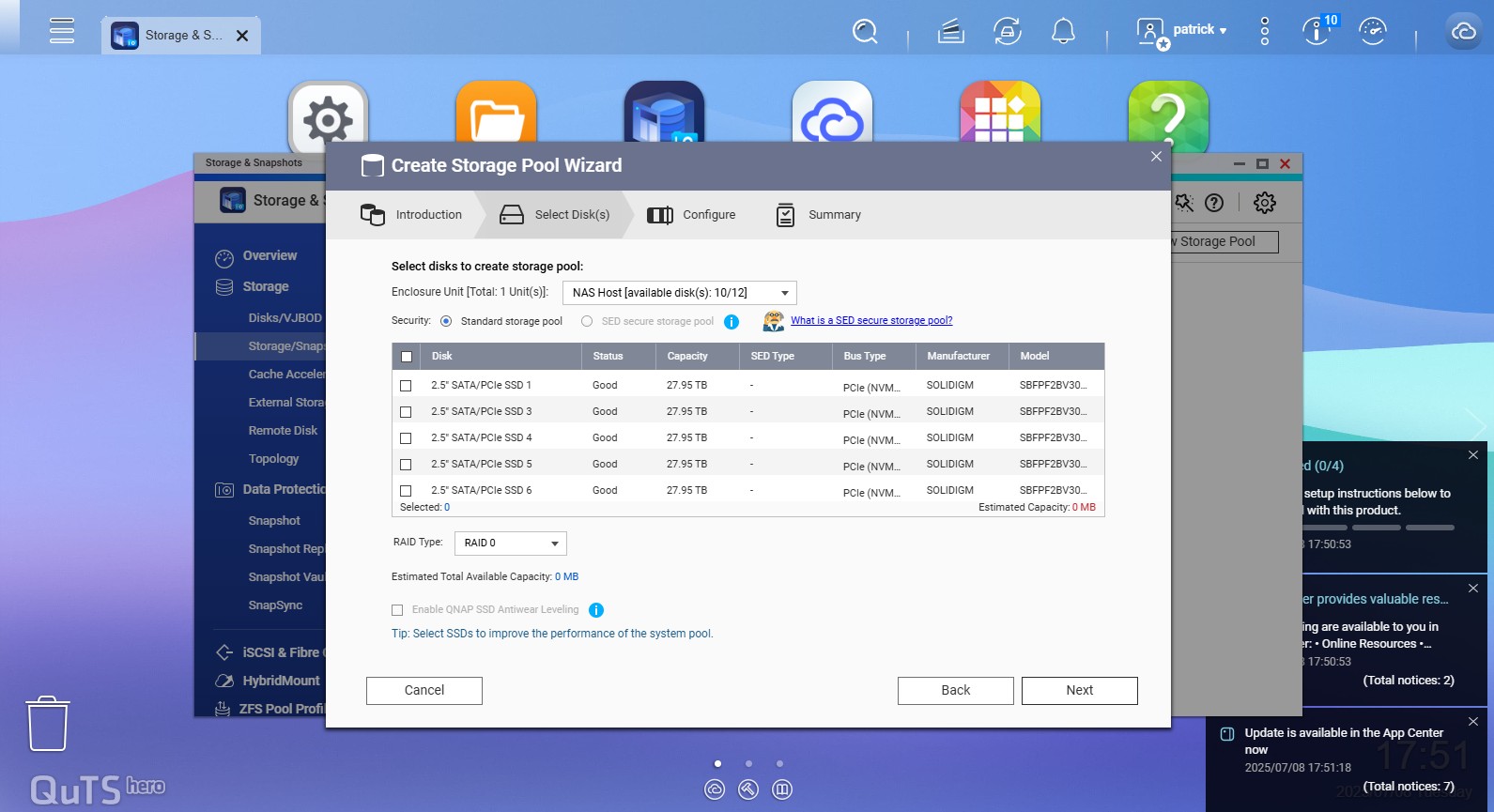
Task: Open Storage & Snapshots settings gear
Action: click(x=1265, y=203)
